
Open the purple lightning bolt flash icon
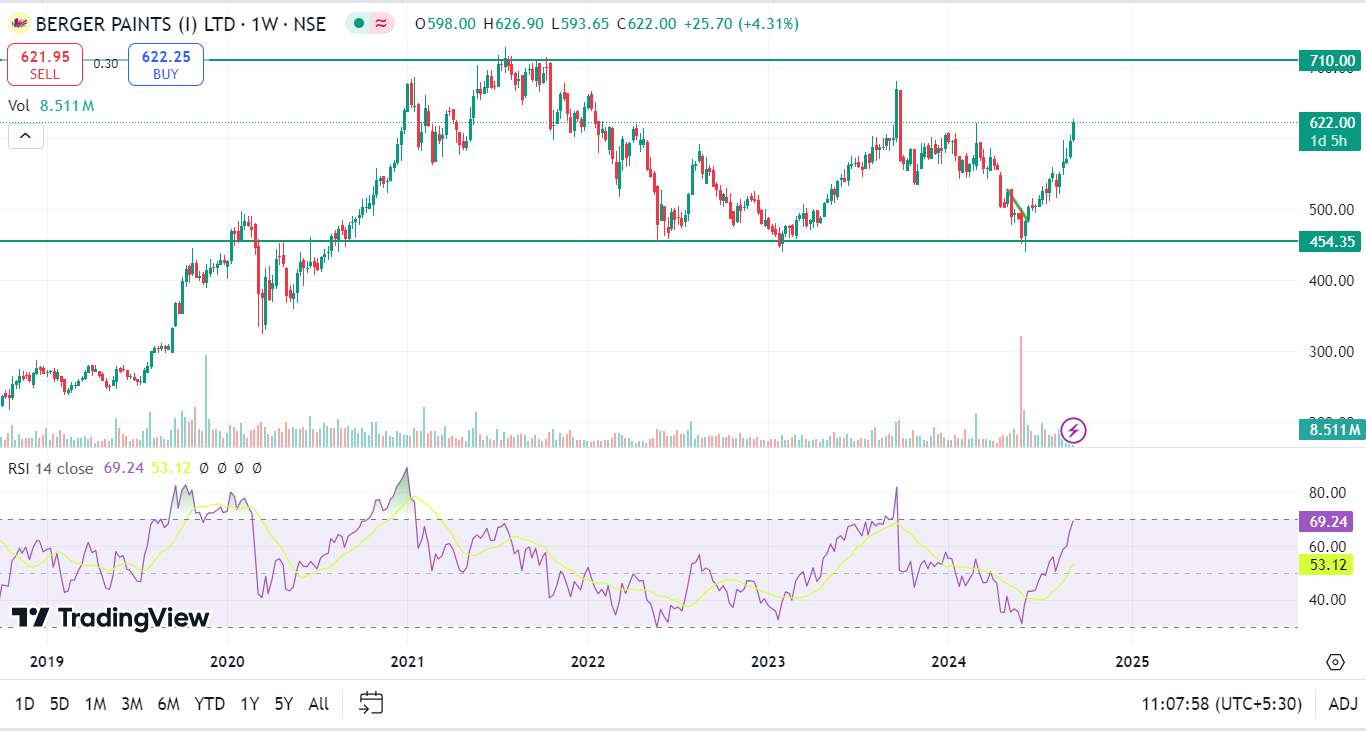click(x=1073, y=431)
